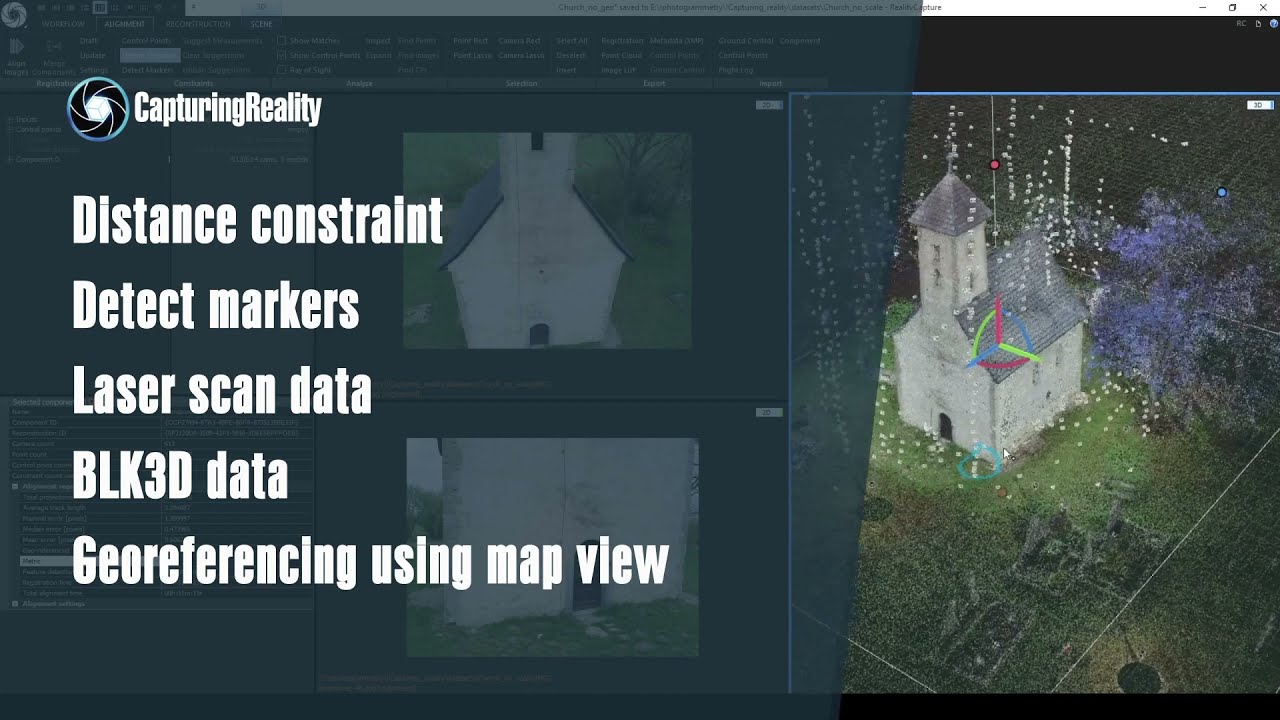Switch to the ALIGNMENT ribbon tab

tap(125, 24)
